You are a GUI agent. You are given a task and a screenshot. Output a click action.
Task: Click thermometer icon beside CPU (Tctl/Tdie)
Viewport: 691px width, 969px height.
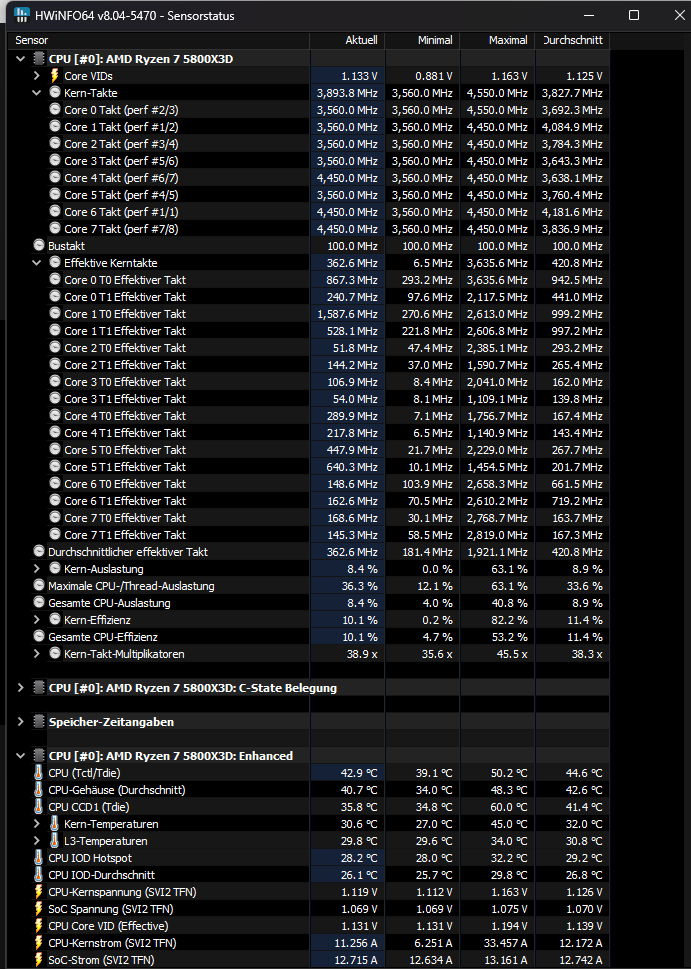point(38,772)
